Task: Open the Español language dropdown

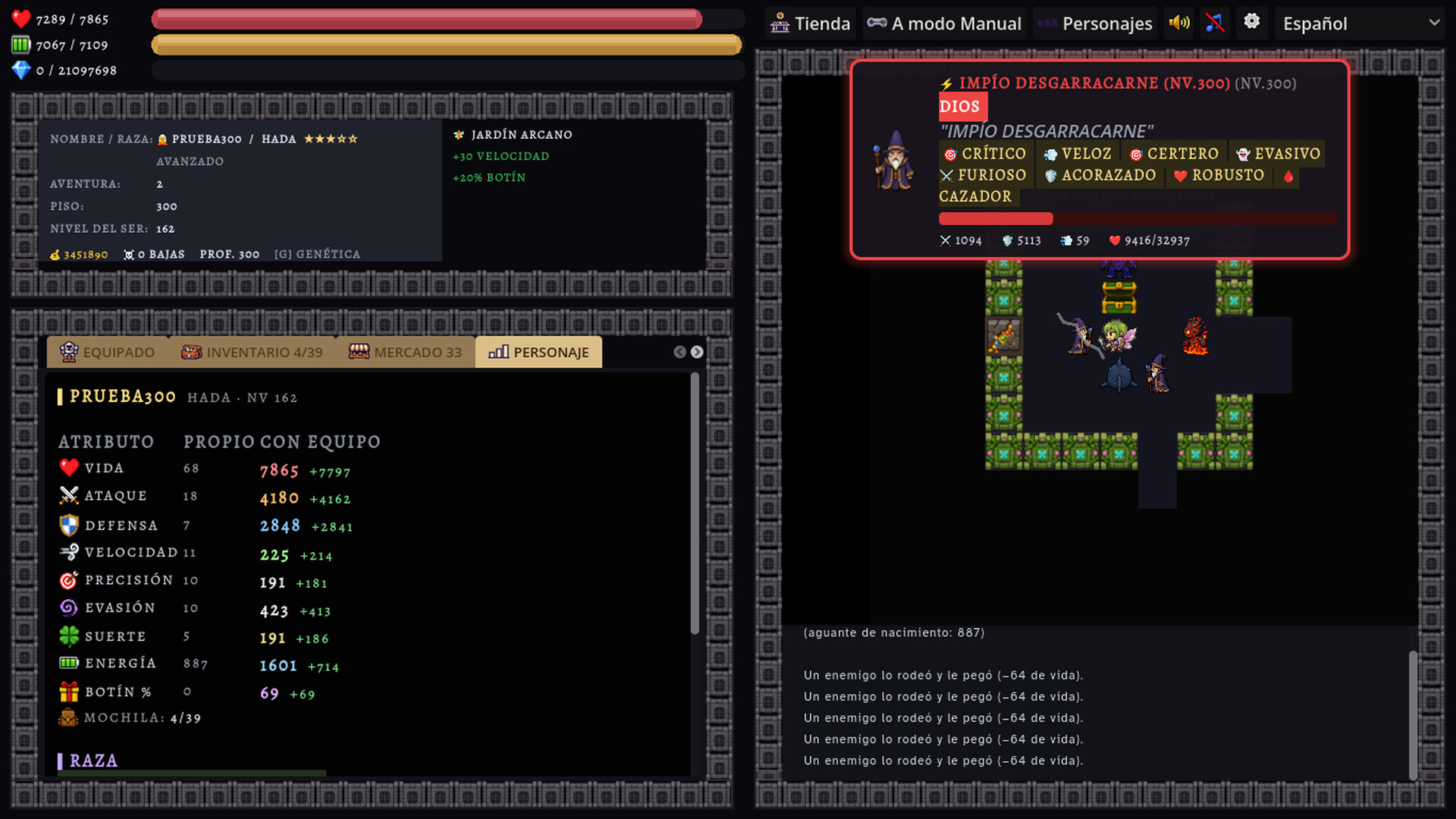Action: (x=1360, y=24)
